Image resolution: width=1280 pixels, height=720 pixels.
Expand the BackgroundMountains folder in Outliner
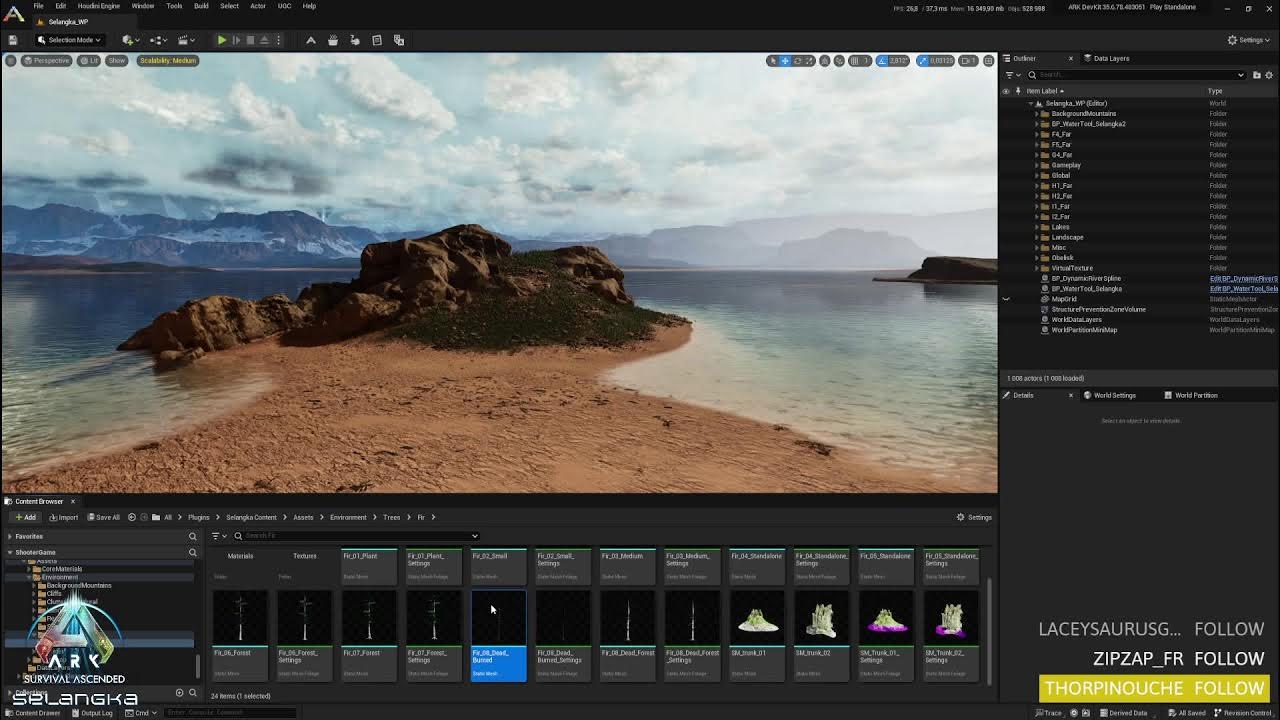pos(1036,114)
